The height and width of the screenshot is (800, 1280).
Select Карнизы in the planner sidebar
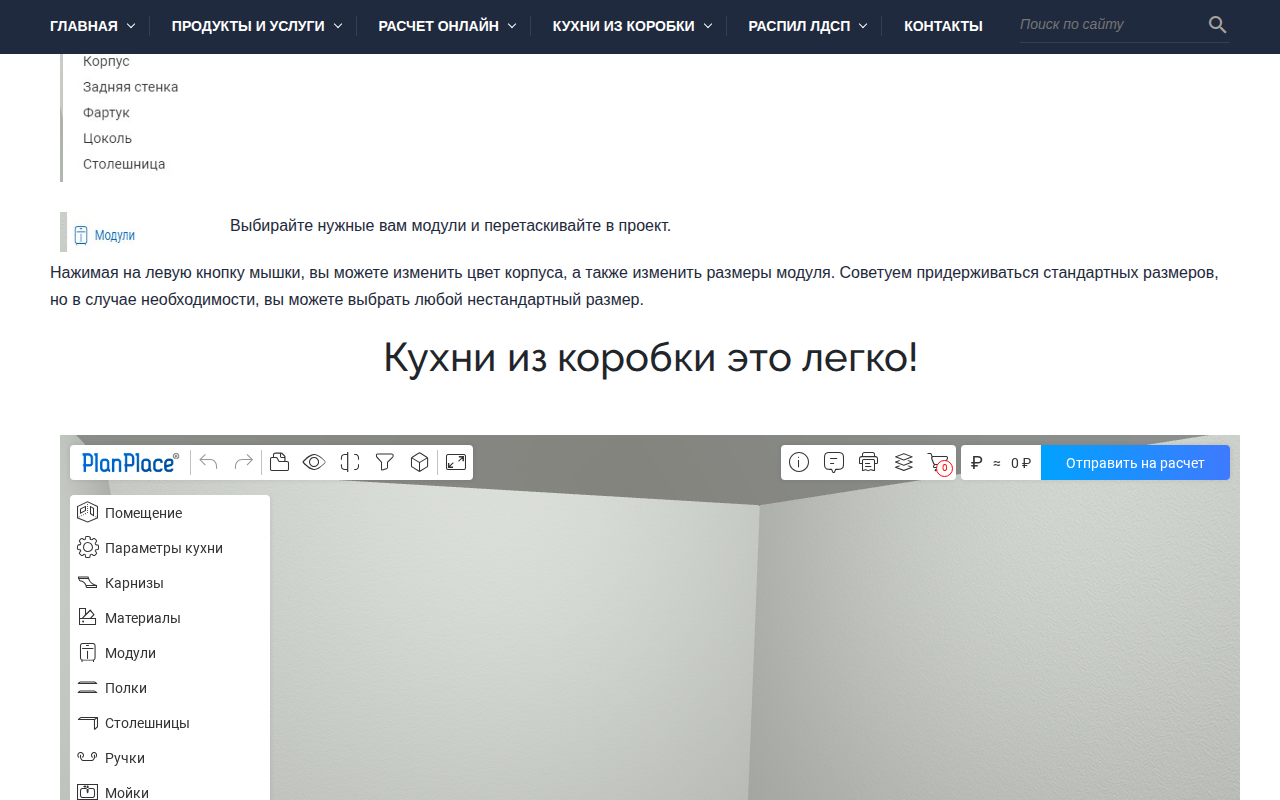pyautogui.click(x=170, y=583)
